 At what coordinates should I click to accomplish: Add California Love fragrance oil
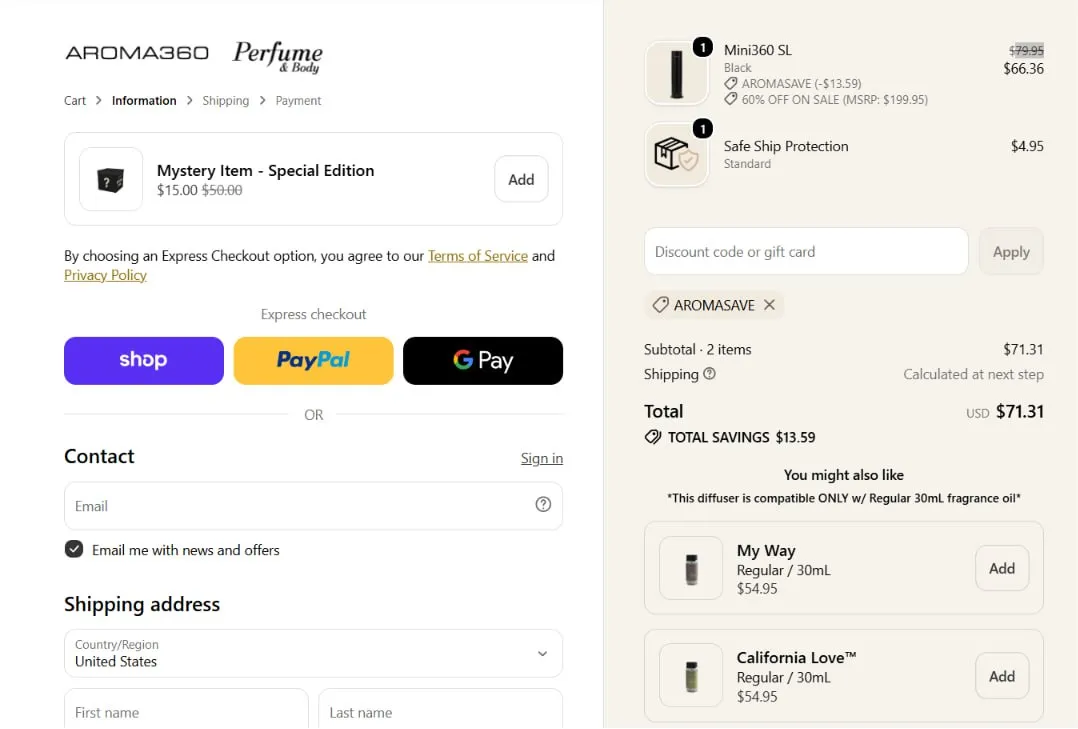[x=1002, y=676]
